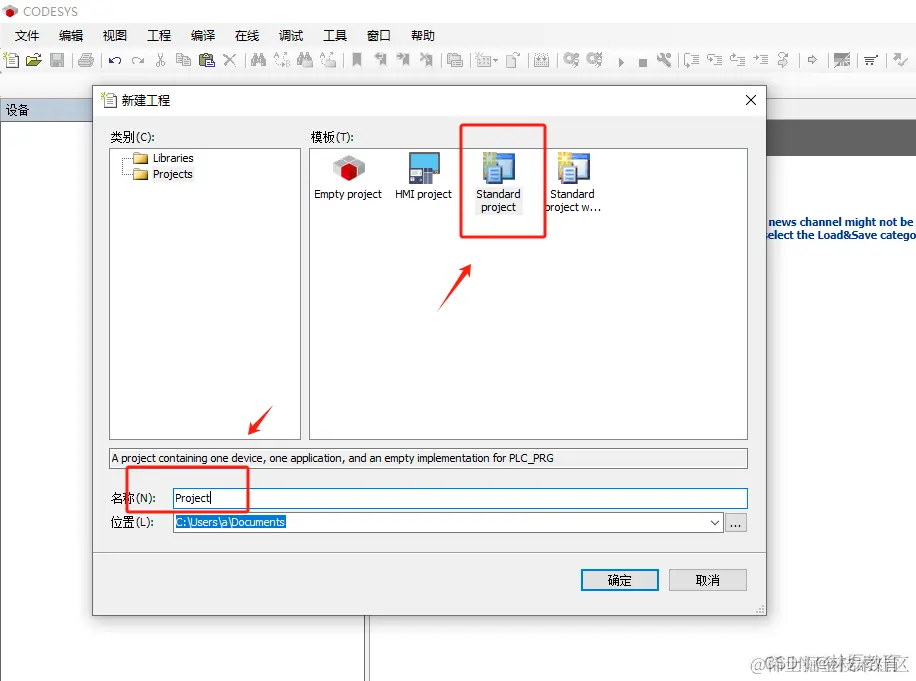Click the shopping cart store icon
This screenshot has height=681, width=916.
[x=871, y=60]
